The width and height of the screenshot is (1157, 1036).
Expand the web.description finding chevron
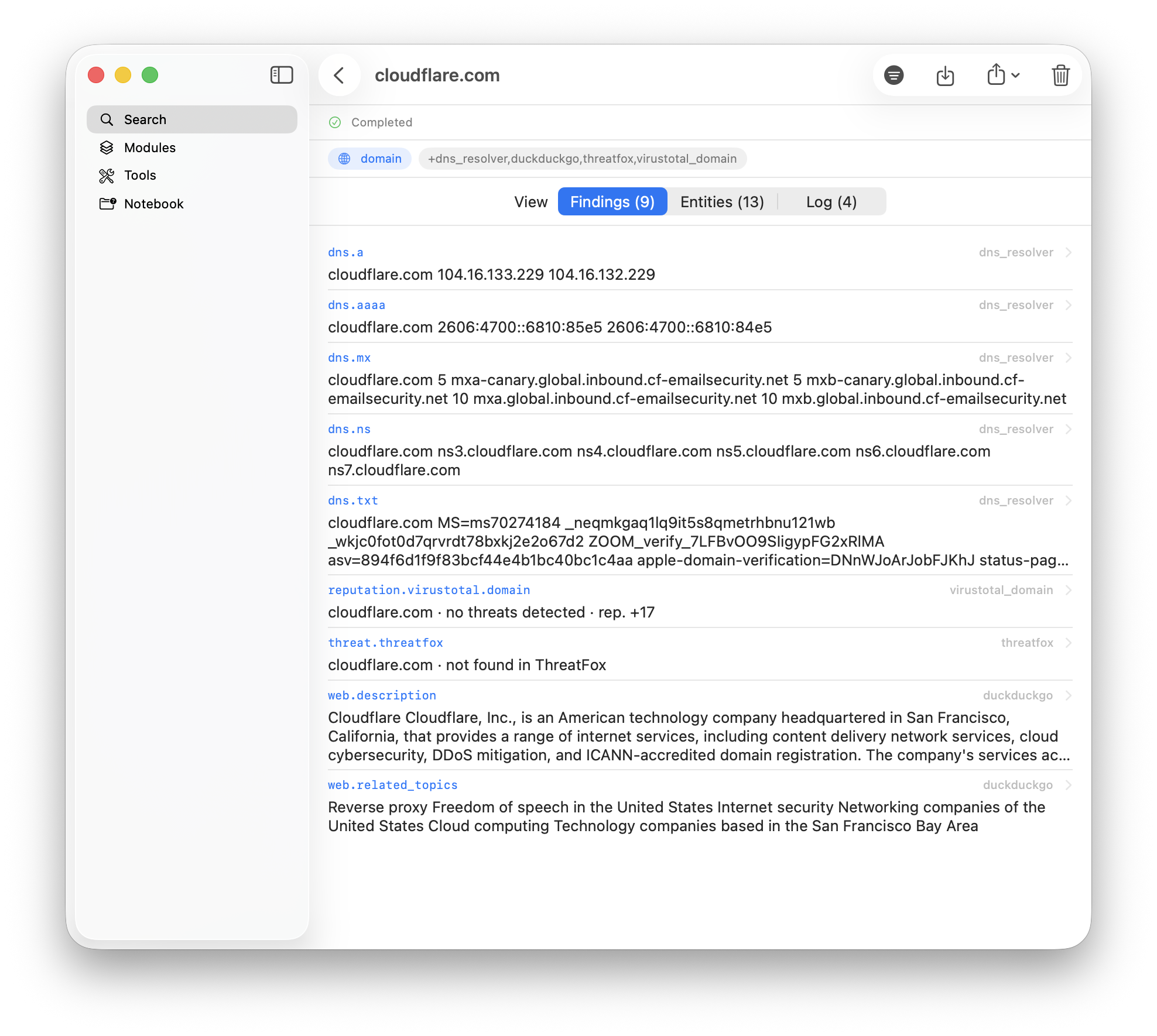(1069, 695)
